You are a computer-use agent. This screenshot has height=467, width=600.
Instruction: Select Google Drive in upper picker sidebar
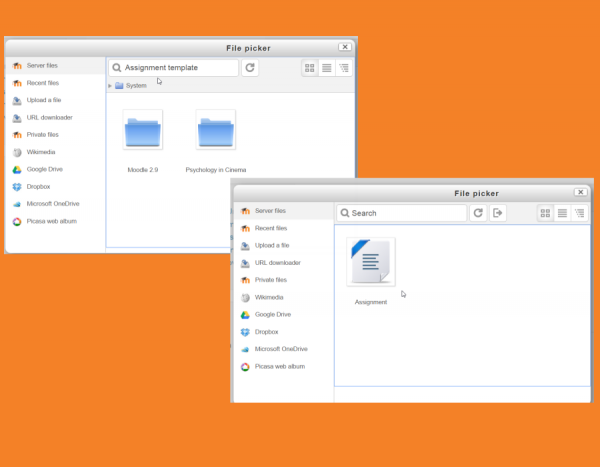[x=44, y=169]
